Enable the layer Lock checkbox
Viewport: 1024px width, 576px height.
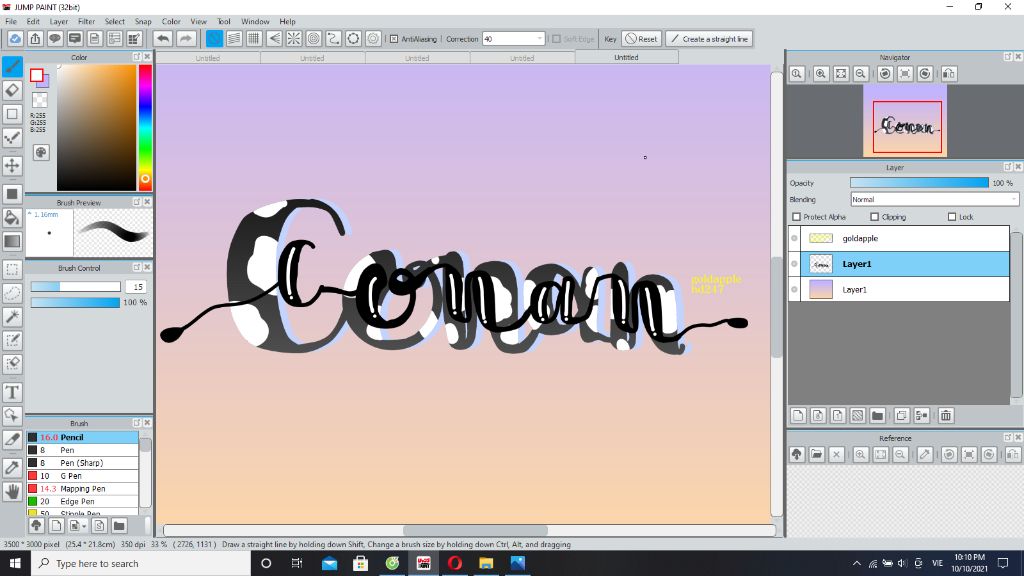click(x=952, y=217)
